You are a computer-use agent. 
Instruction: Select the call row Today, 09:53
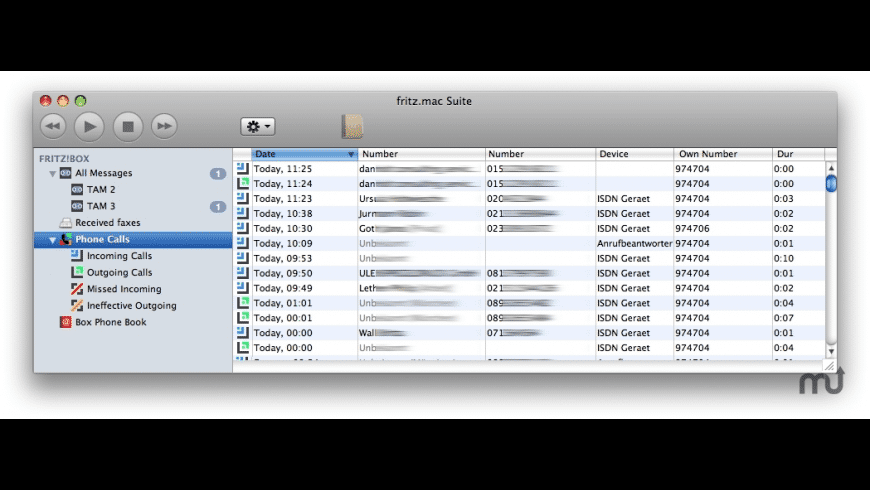coord(529,259)
